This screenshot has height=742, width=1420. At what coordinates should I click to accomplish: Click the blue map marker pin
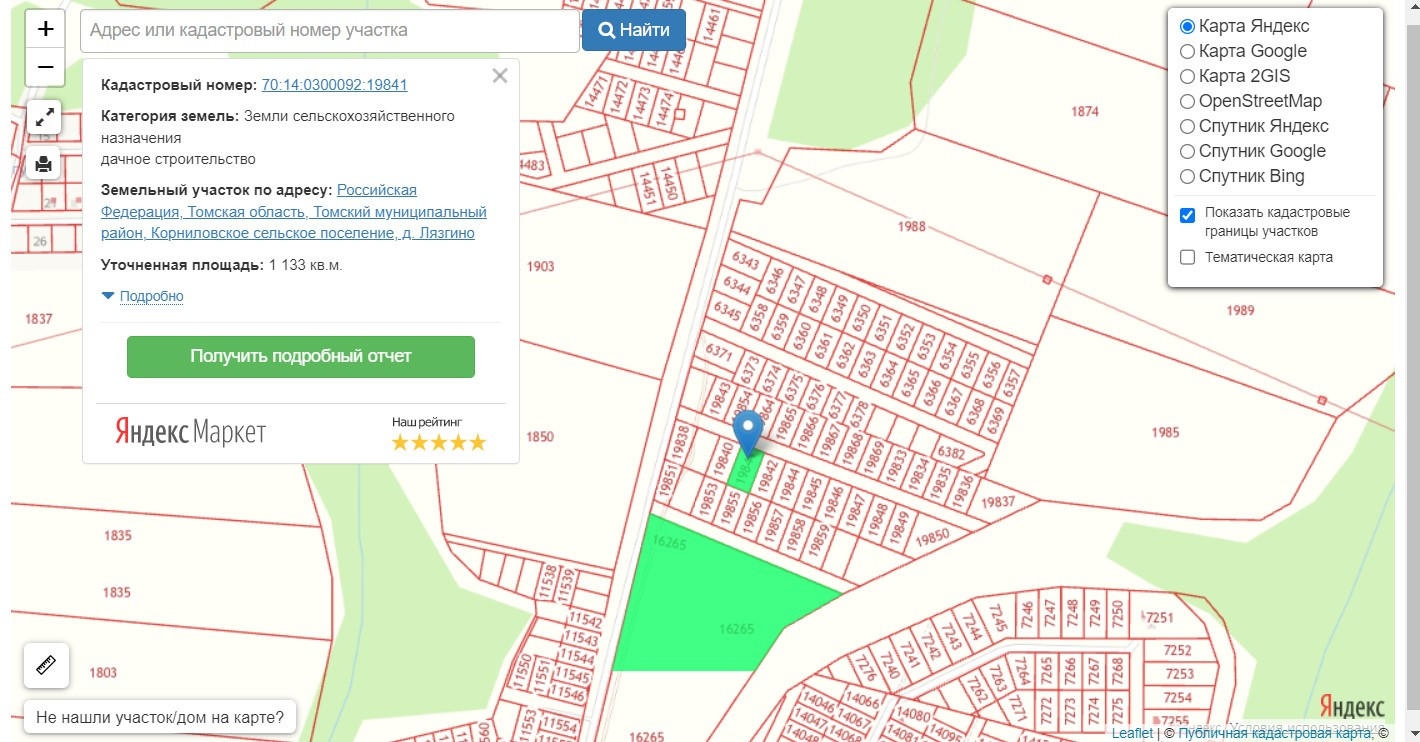749,434
